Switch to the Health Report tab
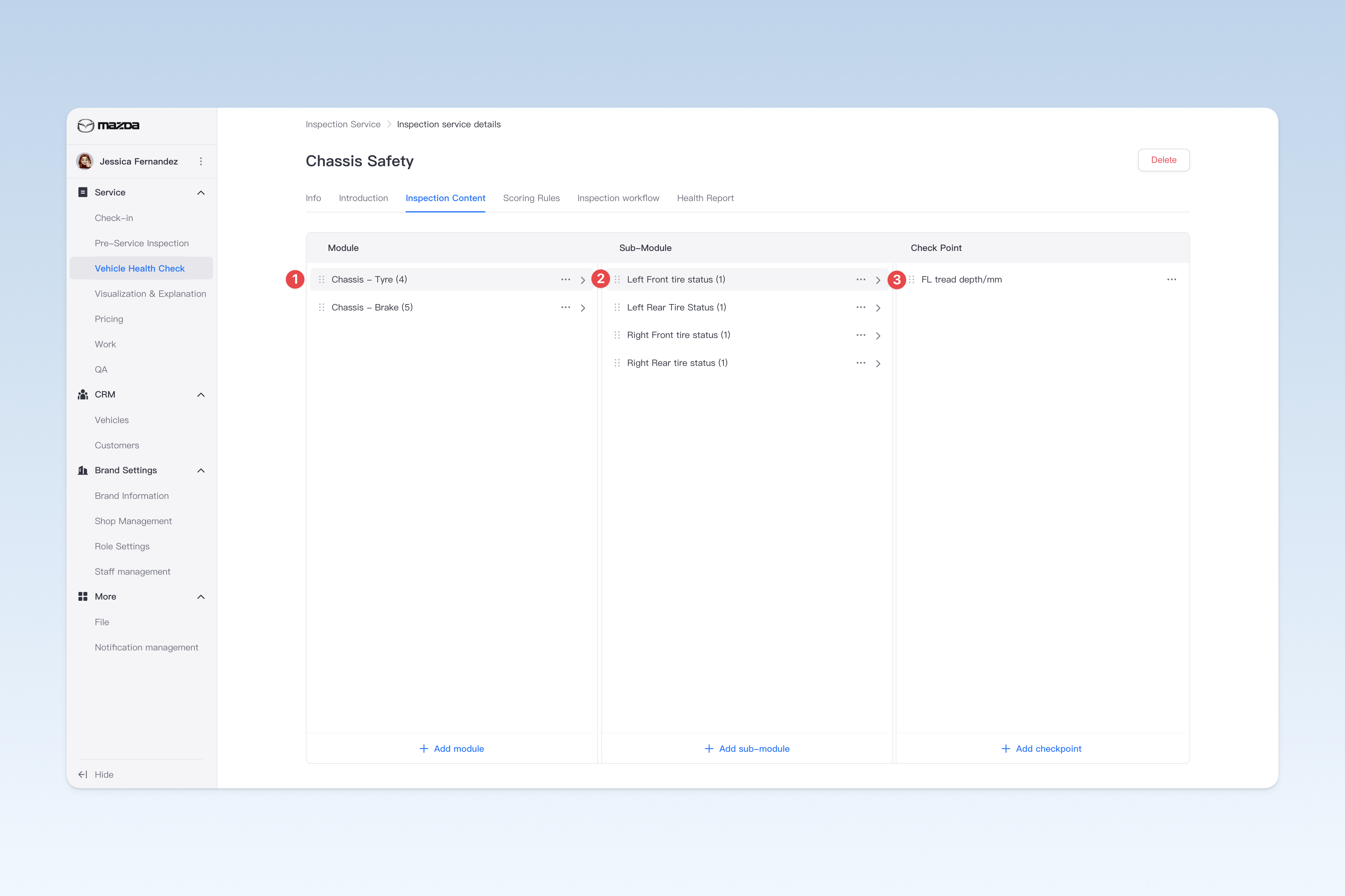 point(705,198)
